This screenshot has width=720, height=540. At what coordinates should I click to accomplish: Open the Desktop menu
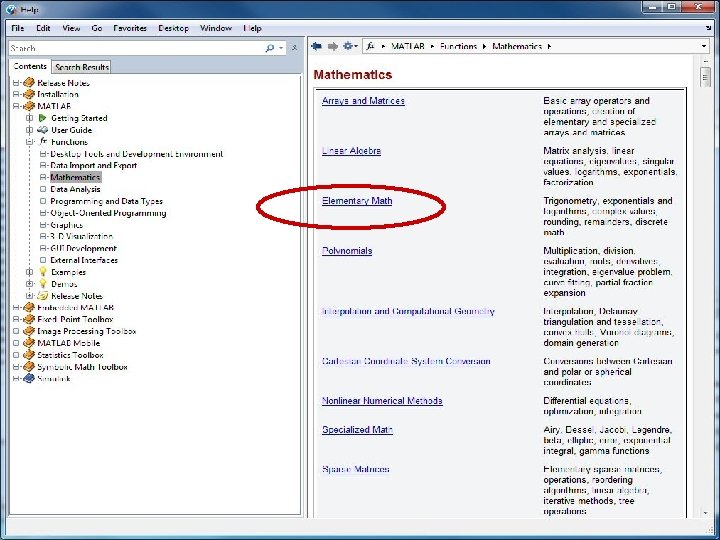pos(174,28)
